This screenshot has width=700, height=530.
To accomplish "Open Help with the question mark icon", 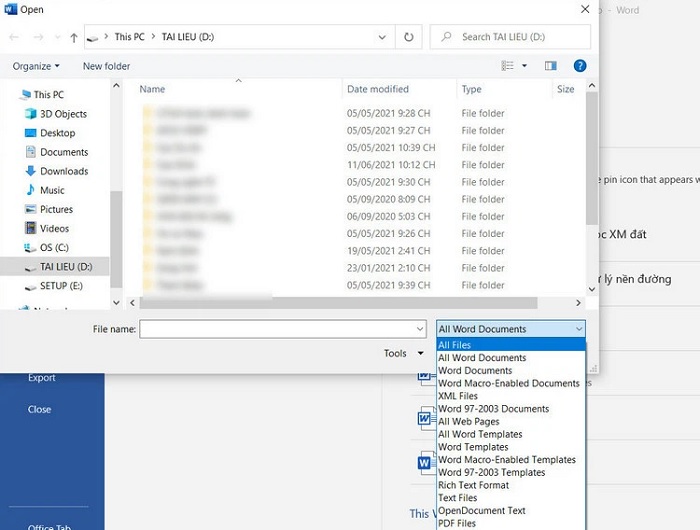I will tap(579, 66).
